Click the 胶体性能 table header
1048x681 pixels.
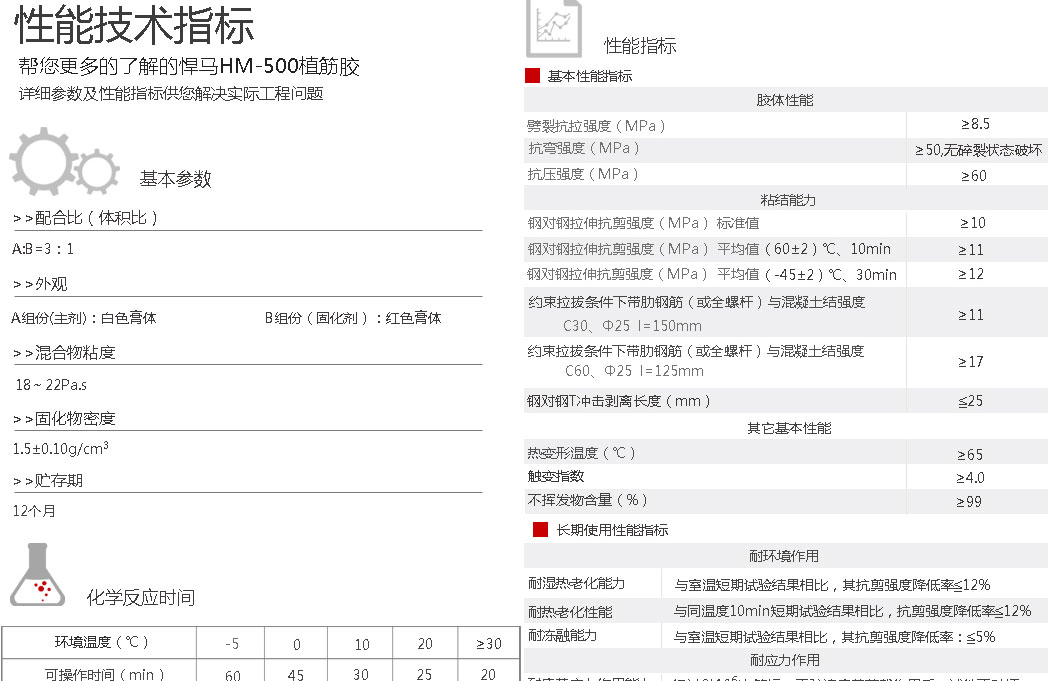pos(784,100)
